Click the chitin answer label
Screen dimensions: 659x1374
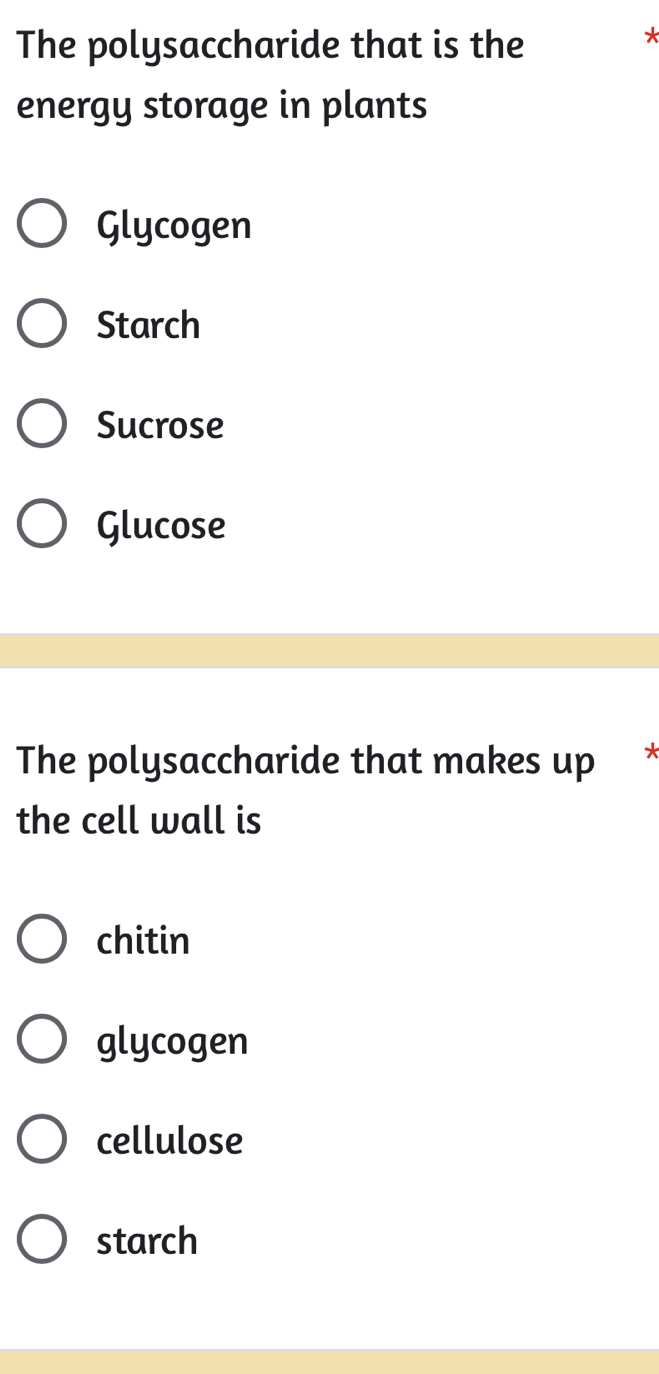(142, 938)
